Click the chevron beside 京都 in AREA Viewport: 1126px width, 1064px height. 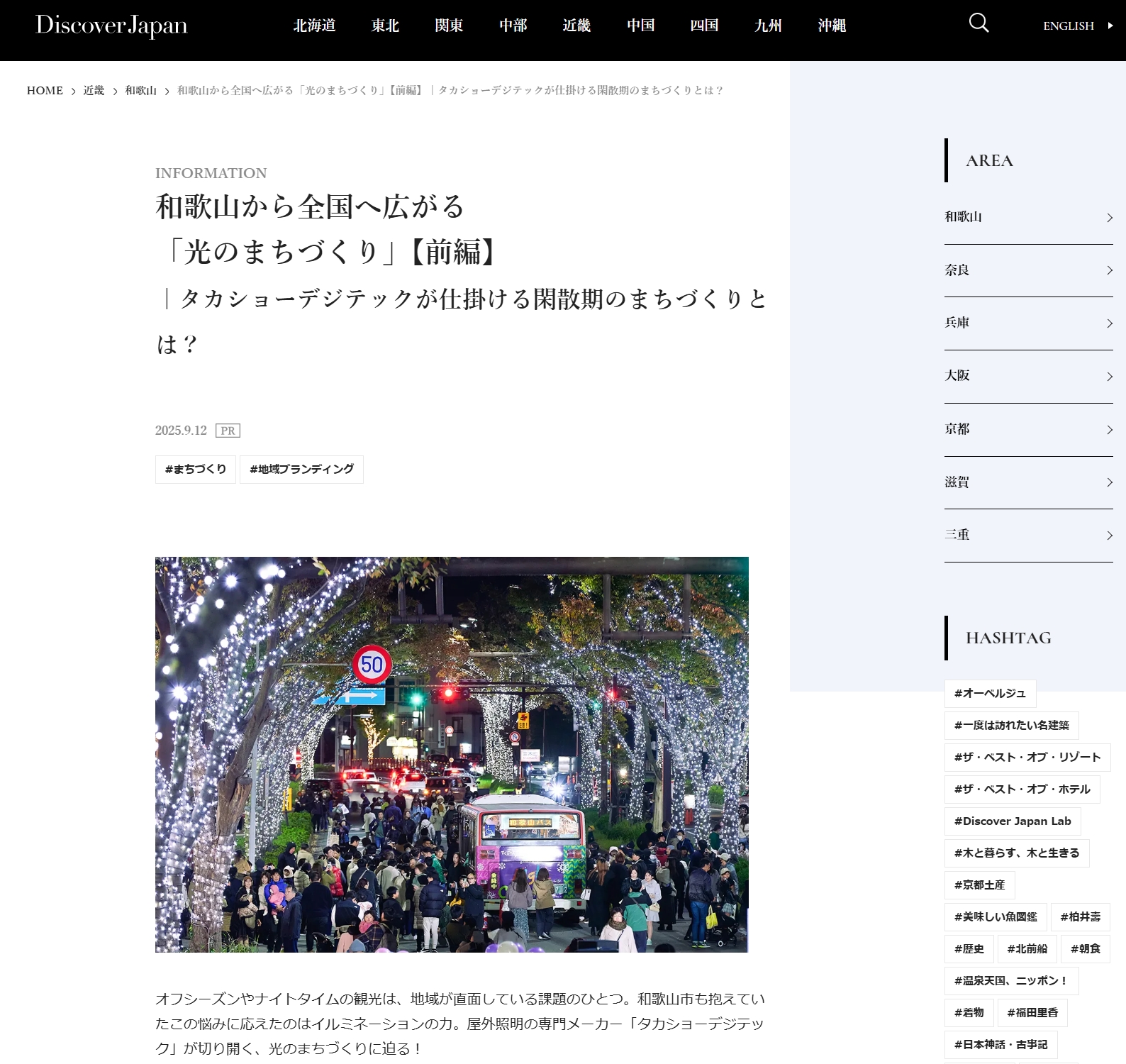(x=1109, y=430)
